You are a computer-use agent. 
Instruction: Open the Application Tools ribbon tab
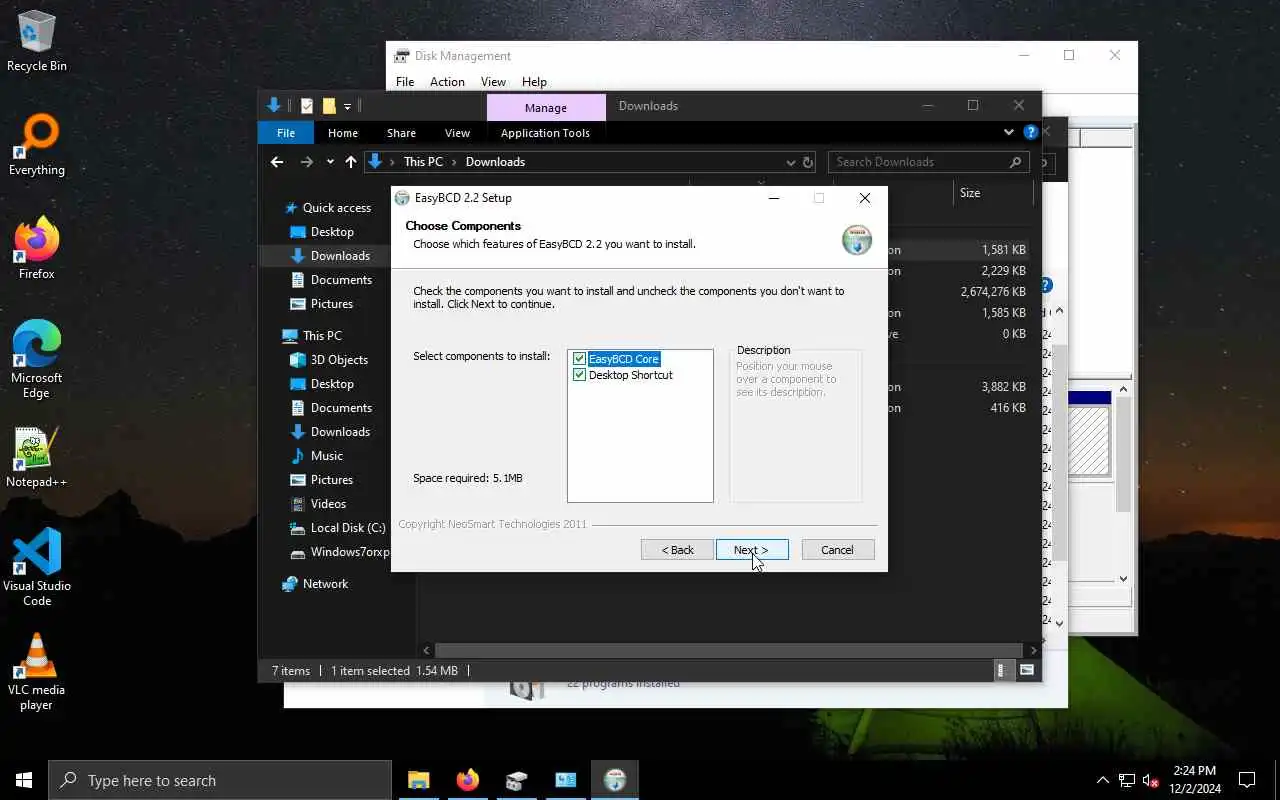(x=545, y=133)
